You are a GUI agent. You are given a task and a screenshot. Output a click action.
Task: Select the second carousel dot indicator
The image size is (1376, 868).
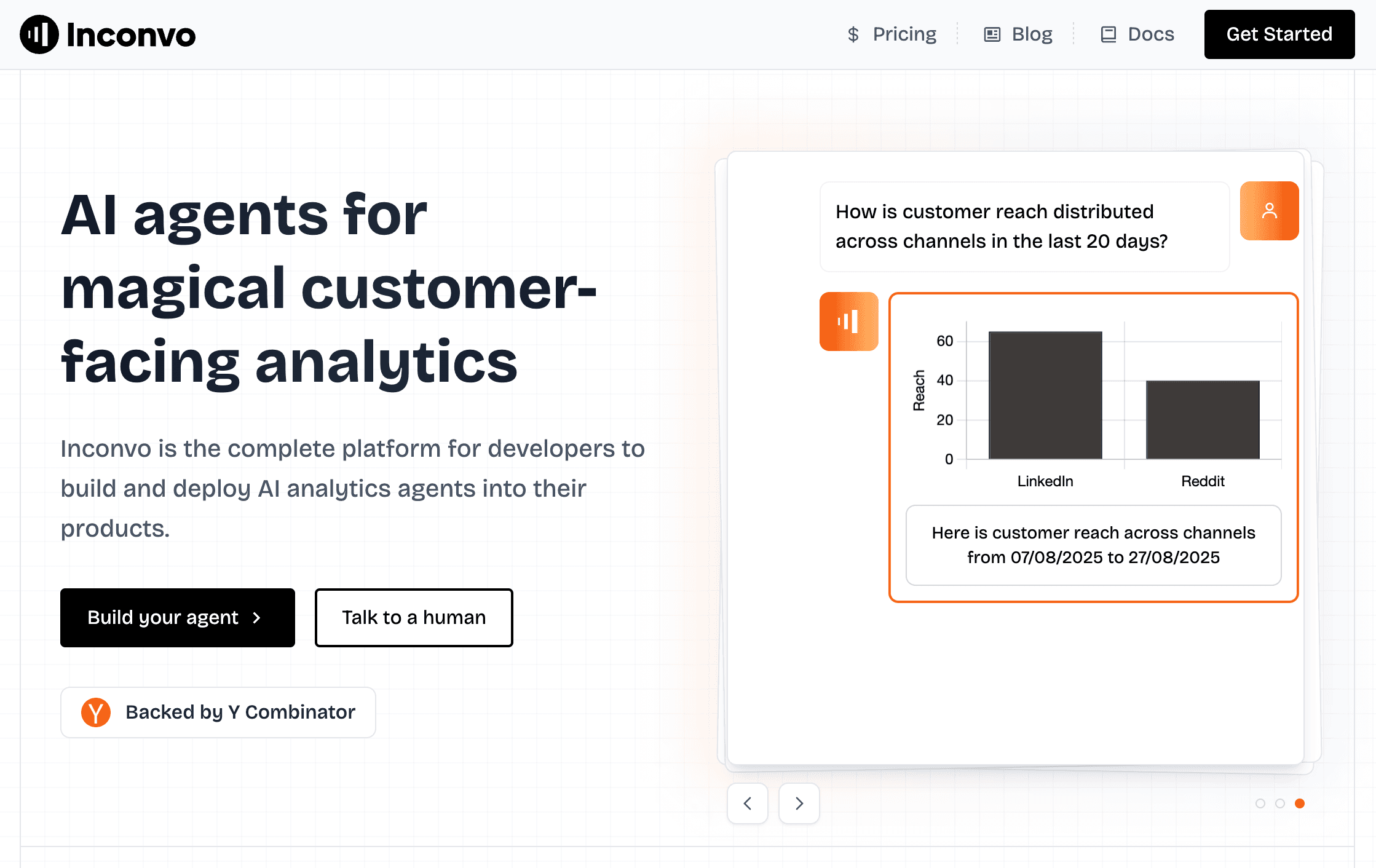click(x=1279, y=803)
